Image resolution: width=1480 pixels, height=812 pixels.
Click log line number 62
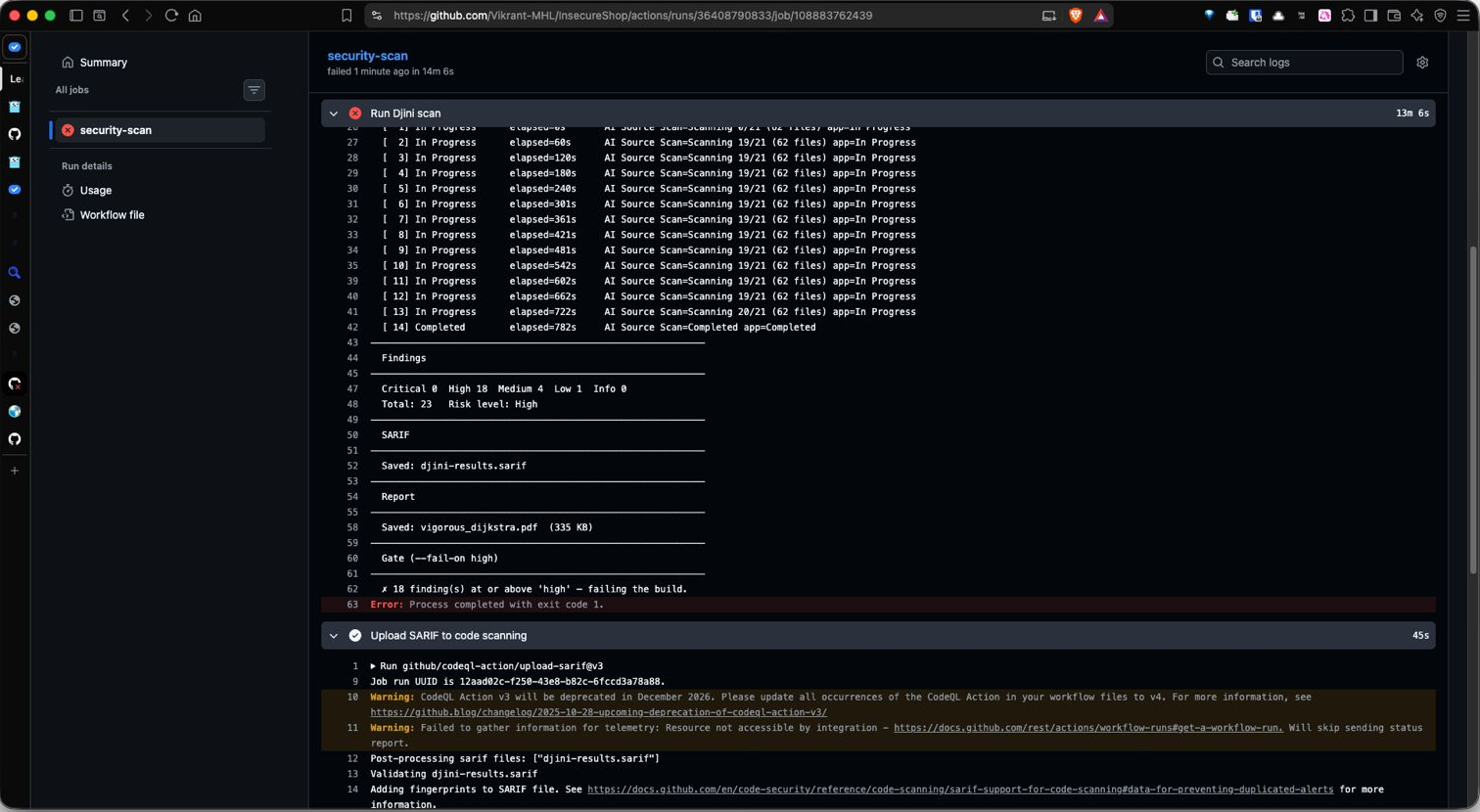352,589
